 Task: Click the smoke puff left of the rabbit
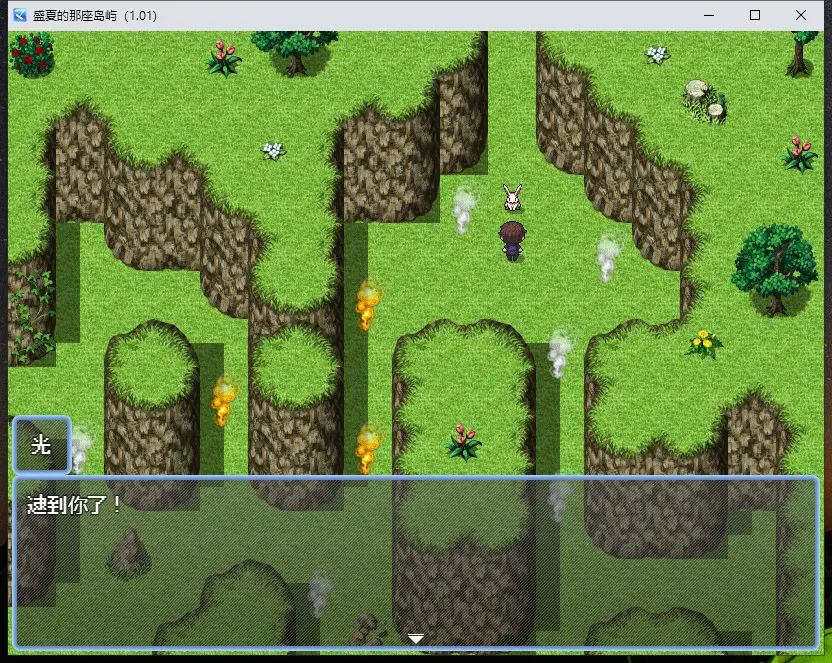click(464, 208)
